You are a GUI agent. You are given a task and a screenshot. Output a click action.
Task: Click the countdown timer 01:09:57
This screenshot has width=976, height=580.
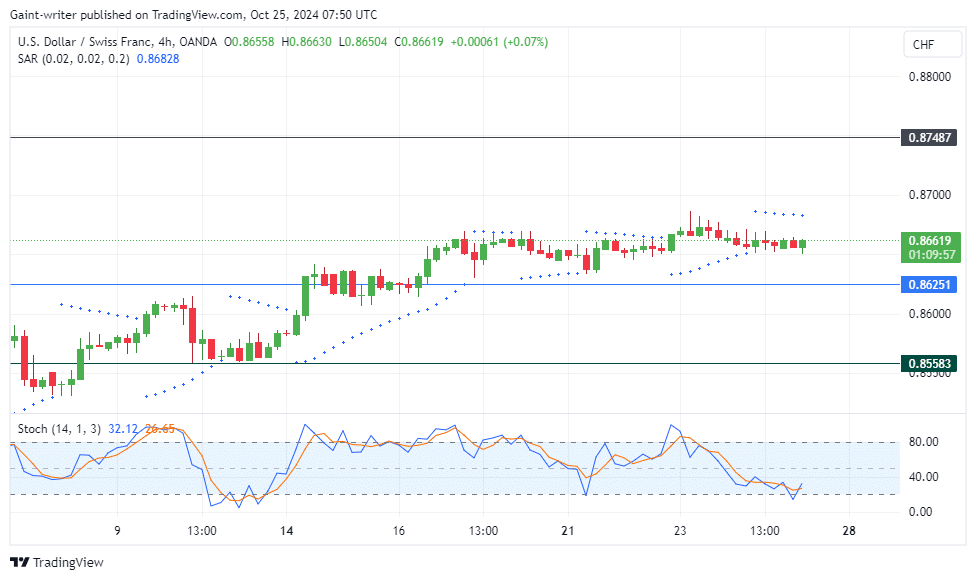[x=930, y=255]
